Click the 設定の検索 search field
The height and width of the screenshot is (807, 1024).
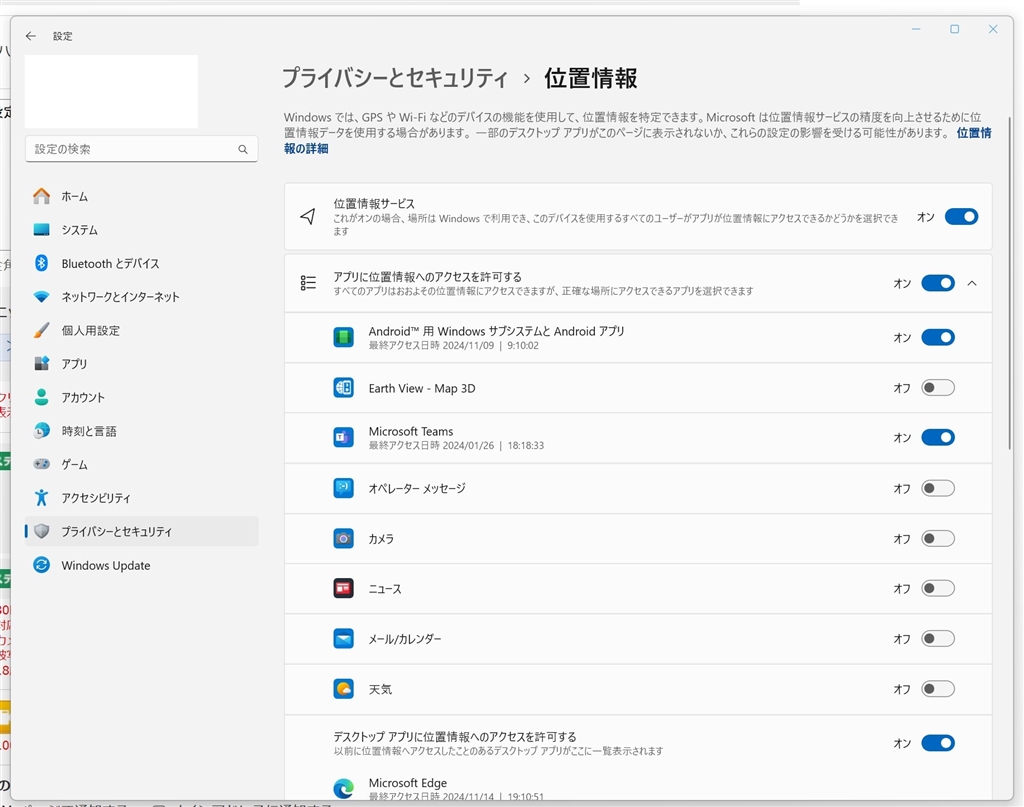pyautogui.click(x=141, y=150)
